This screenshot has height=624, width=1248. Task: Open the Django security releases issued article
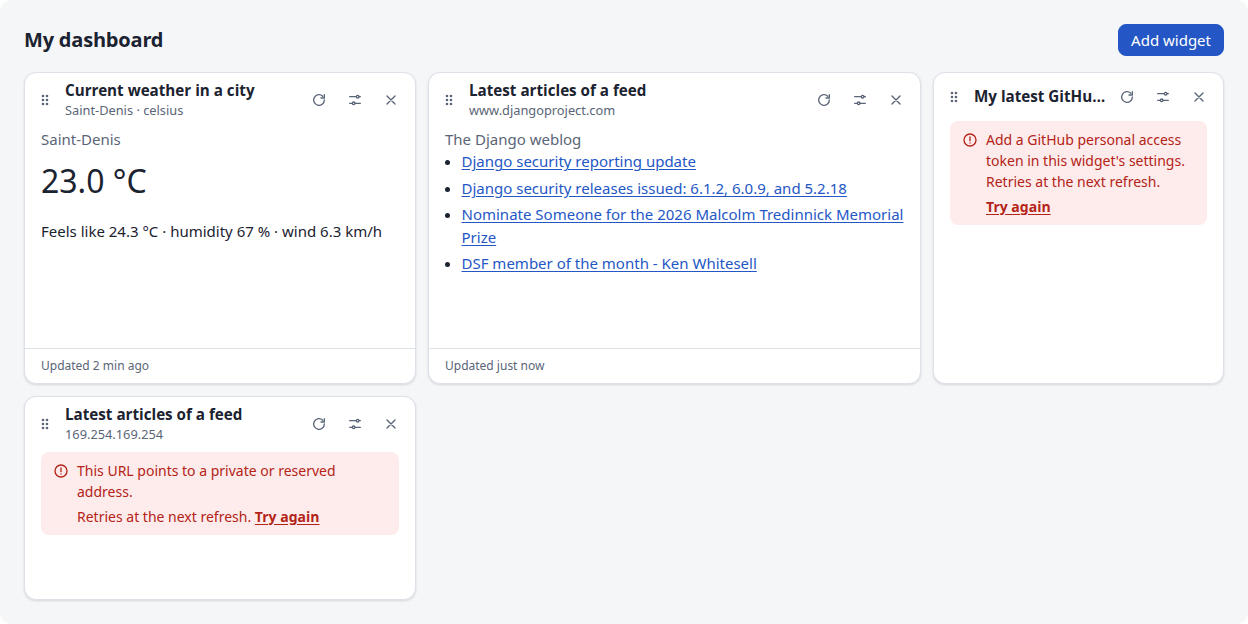pos(655,189)
